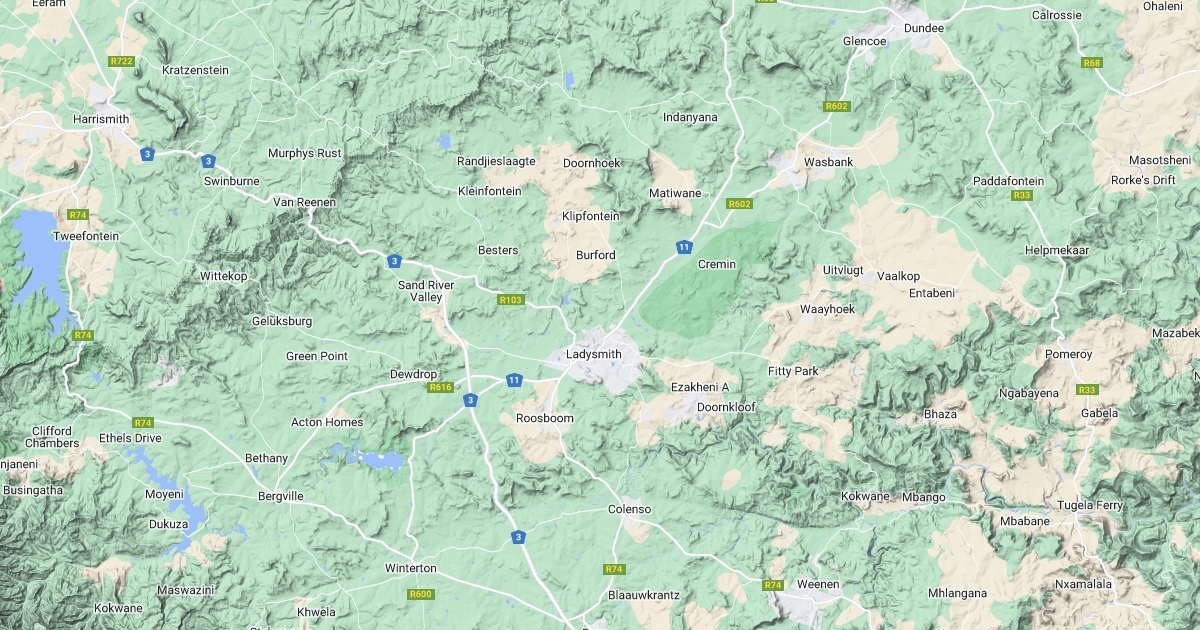Image resolution: width=1200 pixels, height=630 pixels.
Task: Select the R33 shield near Paddafontein
Action: [x=1022, y=195]
